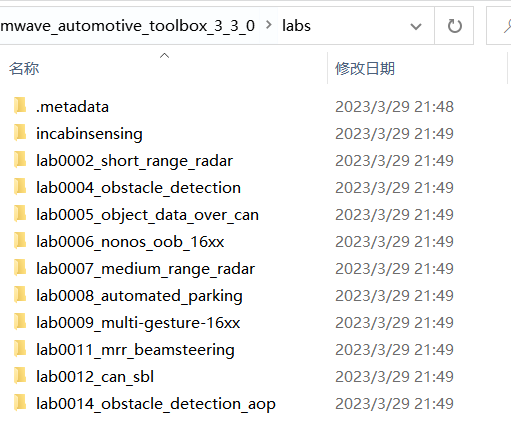Click folder icon of lab0007_medium_range_radar
Screen dimensions: 511x433
(20, 268)
